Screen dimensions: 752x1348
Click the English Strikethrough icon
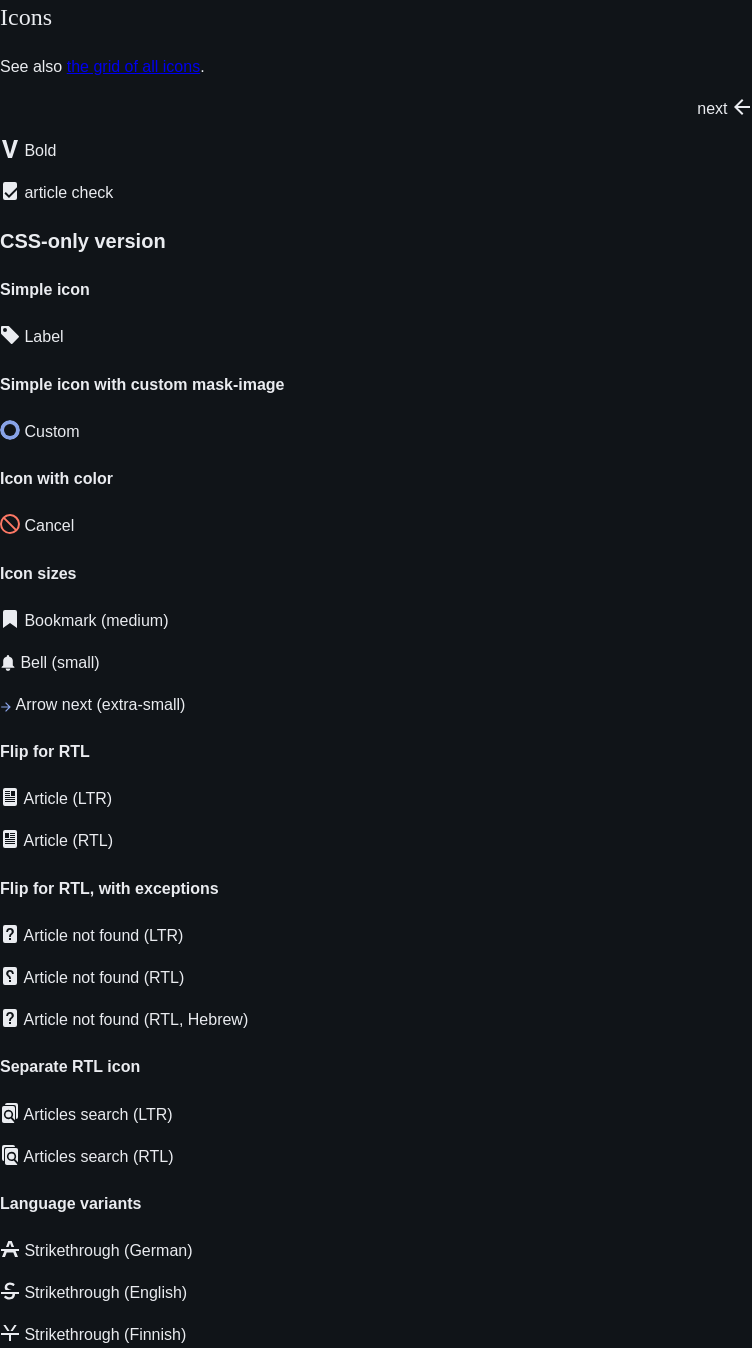coord(10,1291)
